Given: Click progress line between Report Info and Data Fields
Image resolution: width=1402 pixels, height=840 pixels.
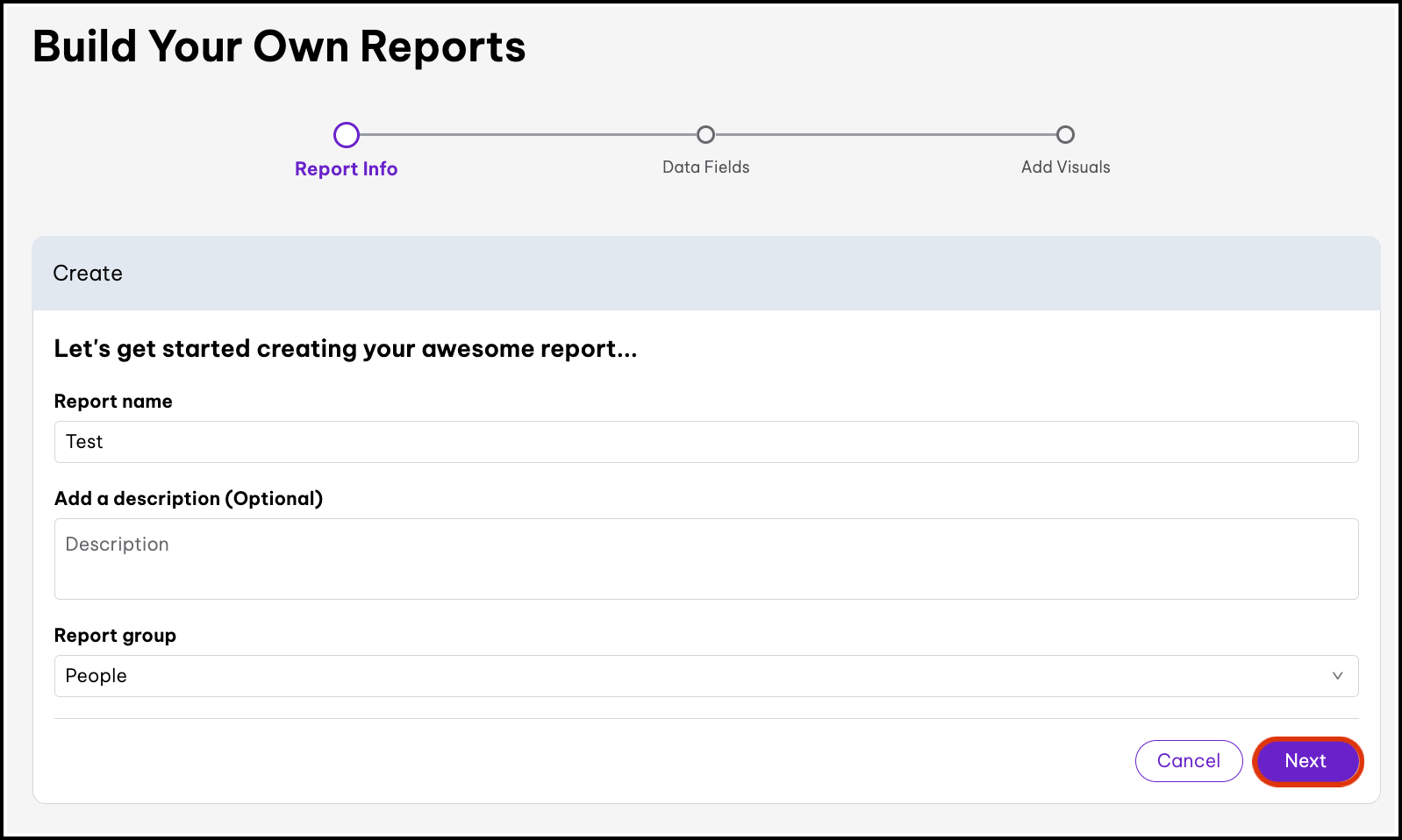Looking at the screenshot, I should pyautogui.click(x=526, y=135).
